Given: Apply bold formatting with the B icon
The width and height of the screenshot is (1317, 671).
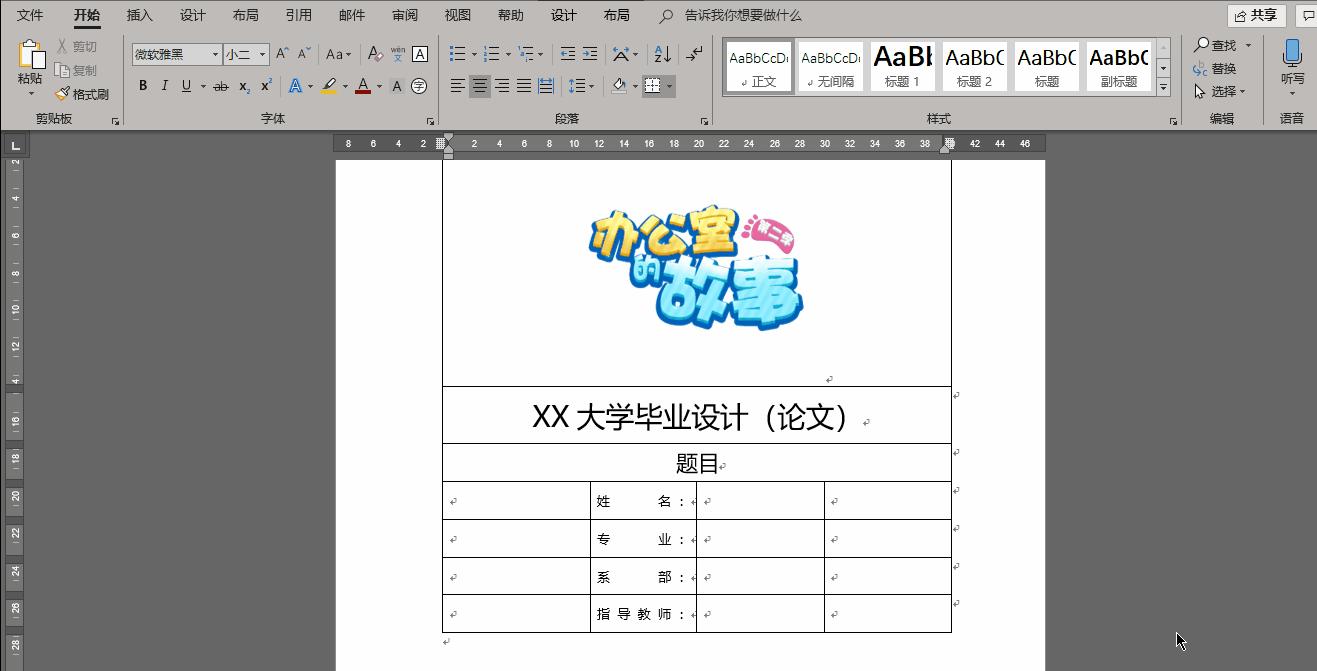Looking at the screenshot, I should coord(142,86).
